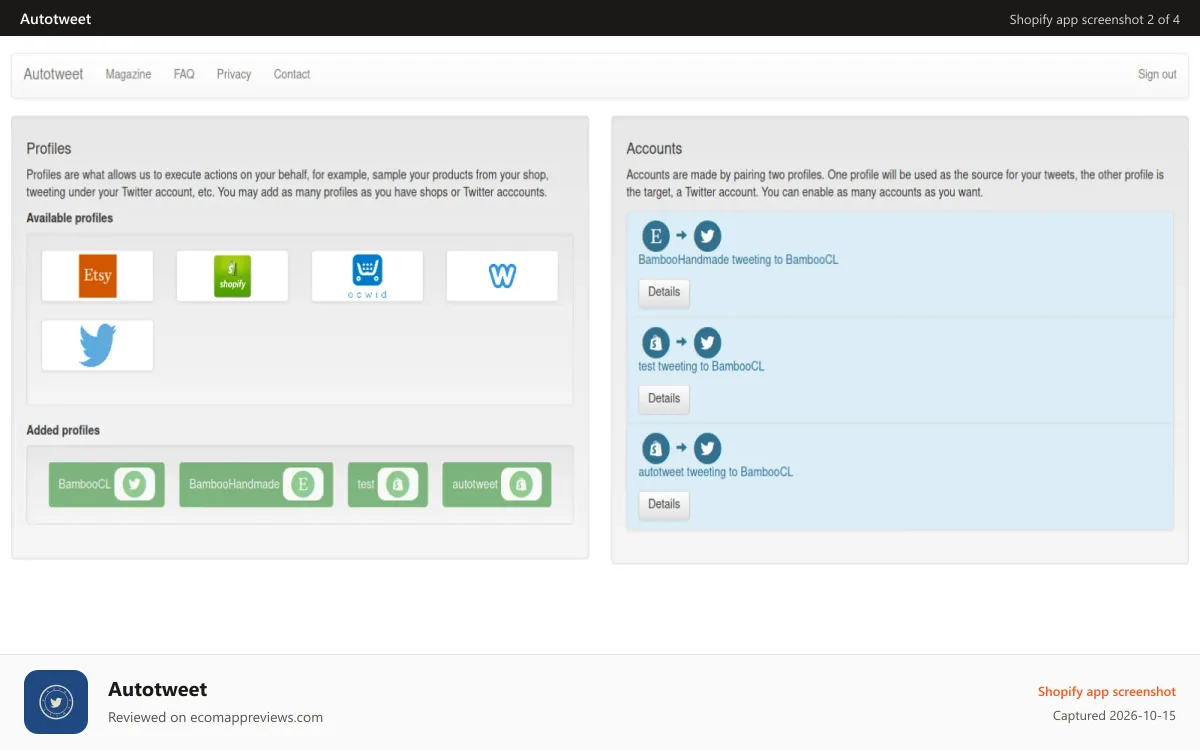This screenshot has width=1200, height=750.
Task: Open Details for BambooHandmade tweeting to BambooCL
Action: click(x=664, y=292)
